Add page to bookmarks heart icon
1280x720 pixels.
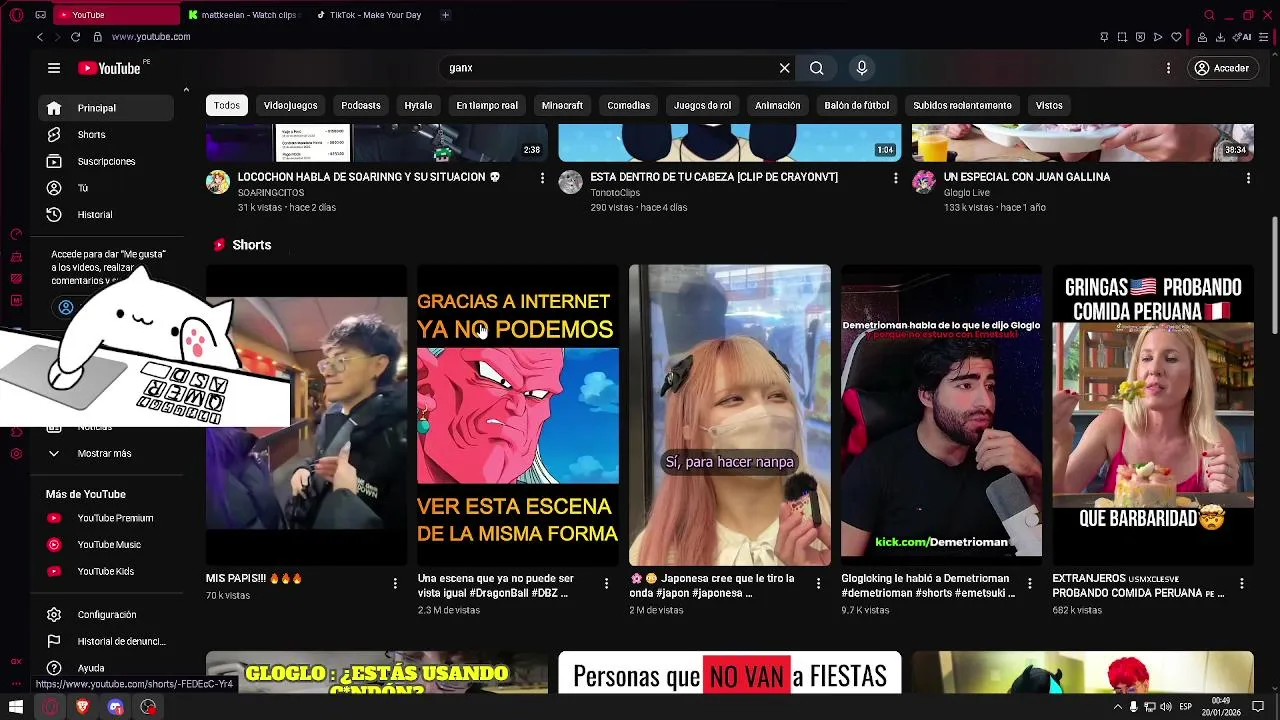click(x=1177, y=37)
